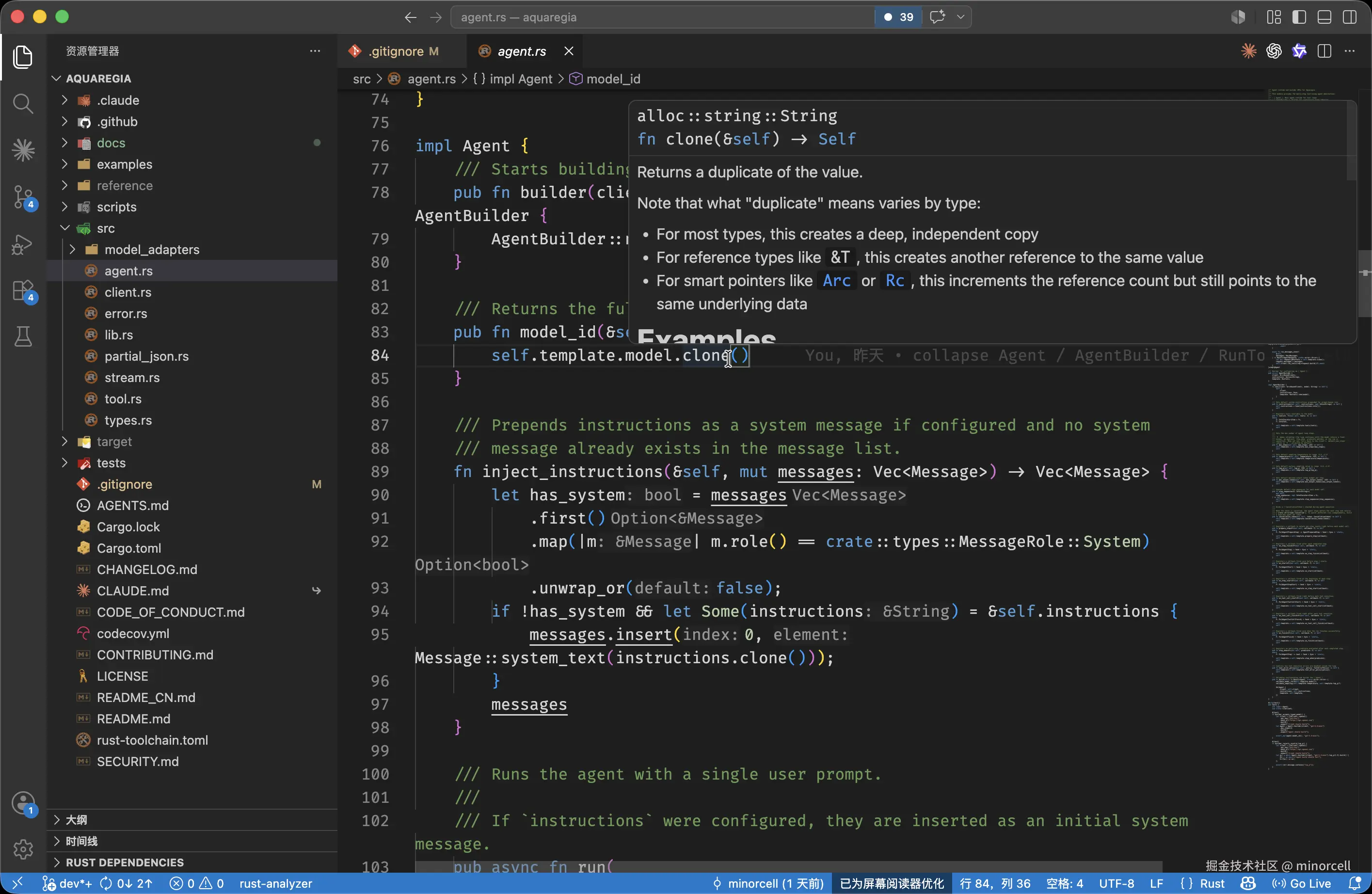This screenshot has height=894, width=1372.
Task: Click rust-analyzer status bar entry
Action: (x=275, y=883)
